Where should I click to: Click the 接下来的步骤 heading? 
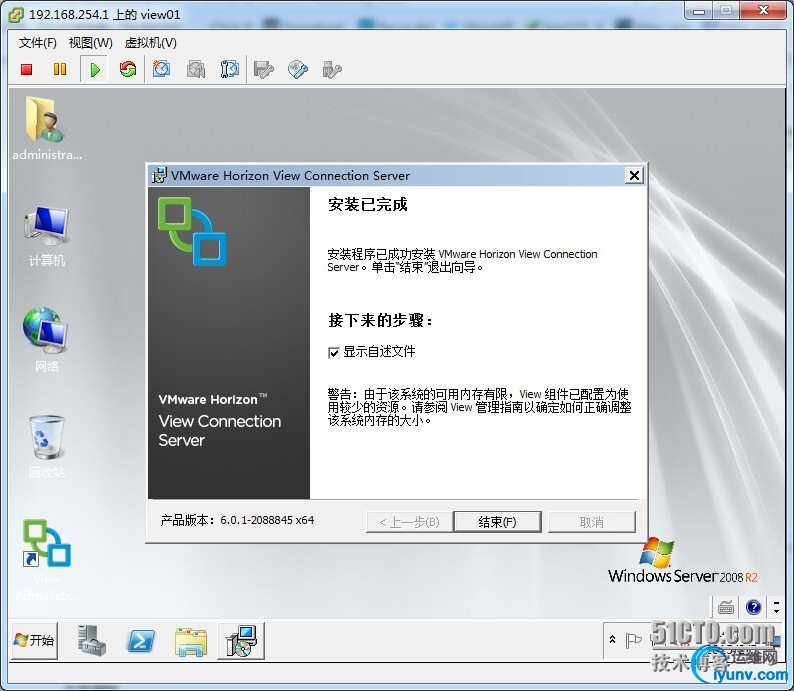click(x=380, y=320)
